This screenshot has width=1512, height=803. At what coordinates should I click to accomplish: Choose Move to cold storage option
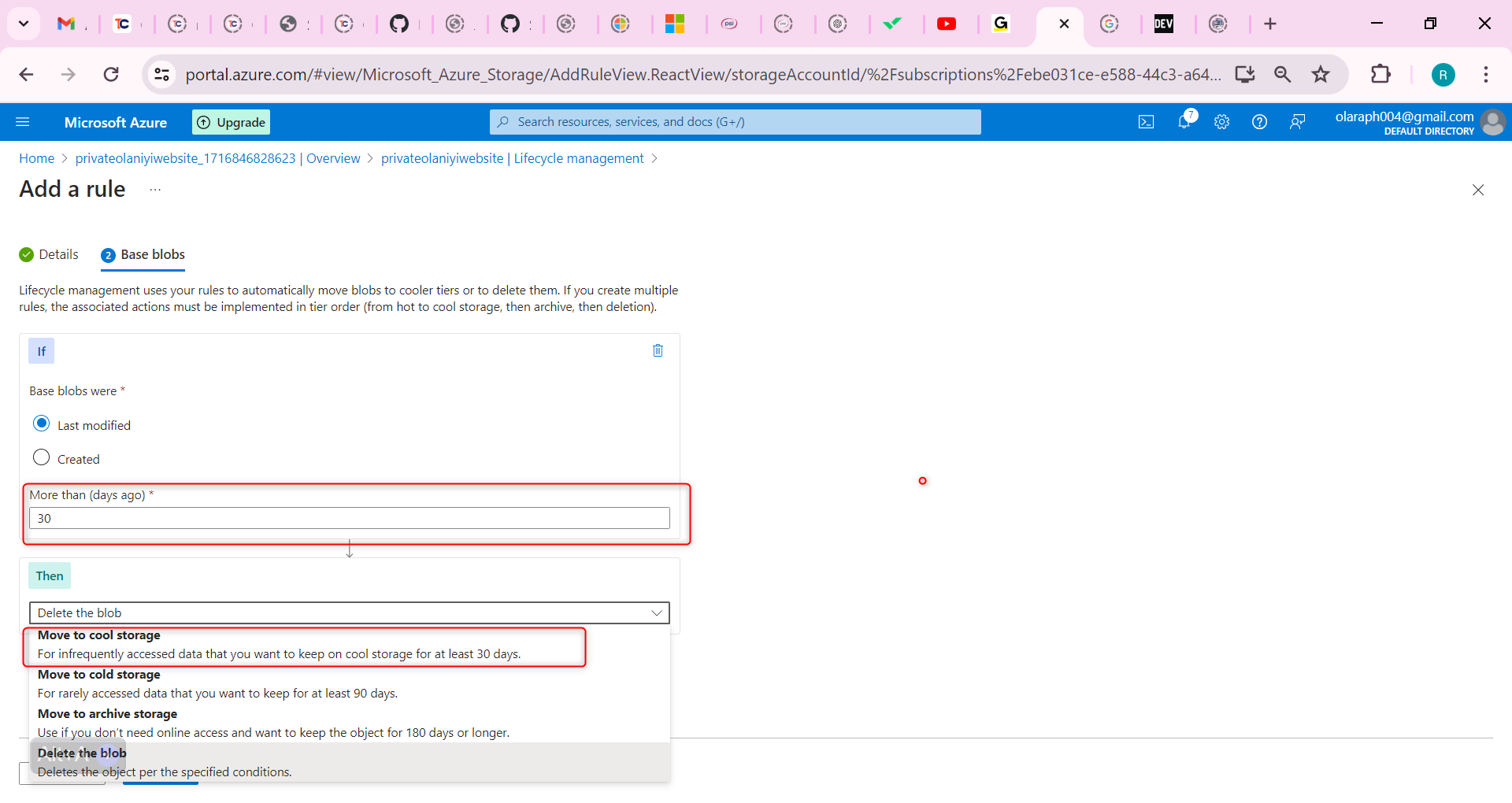click(350, 684)
